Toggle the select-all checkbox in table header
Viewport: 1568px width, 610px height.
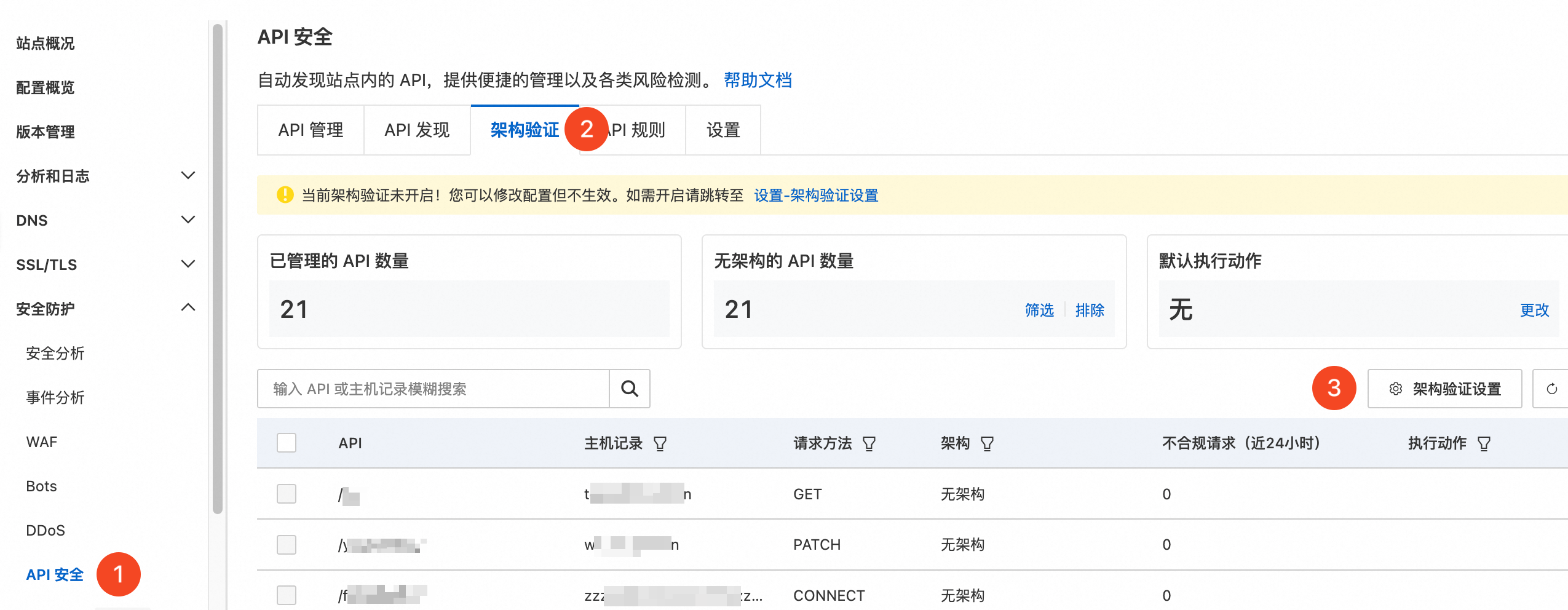point(287,443)
